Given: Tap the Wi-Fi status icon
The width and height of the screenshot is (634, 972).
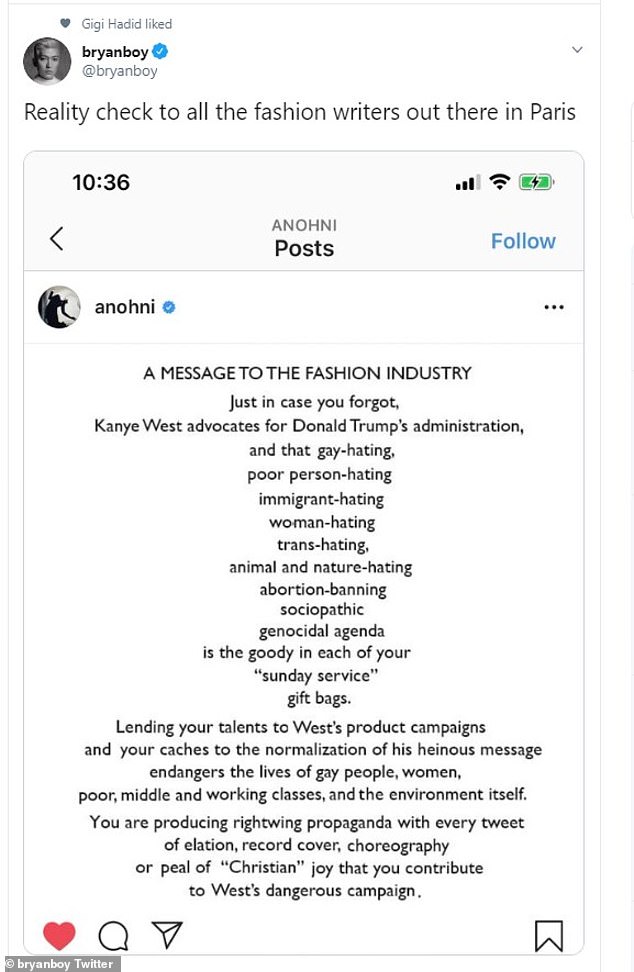Looking at the screenshot, I should click(x=500, y=182).
